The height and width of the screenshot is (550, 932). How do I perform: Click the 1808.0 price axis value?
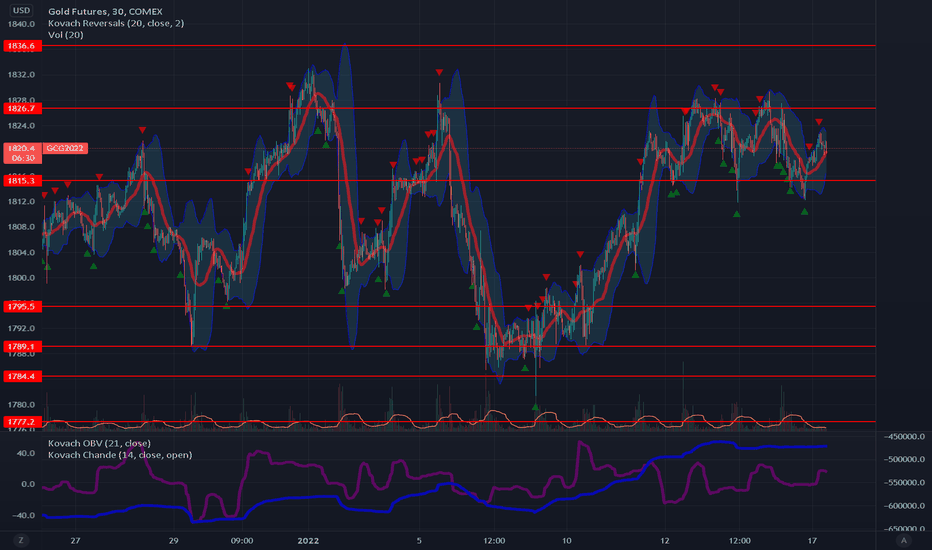tap(21, 227)
